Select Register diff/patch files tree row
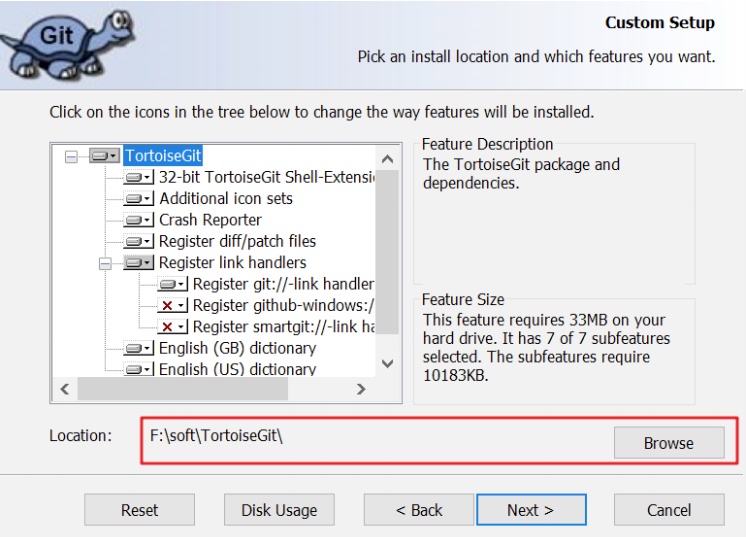This screenshot has height=537, width=746. coord(237,241)
